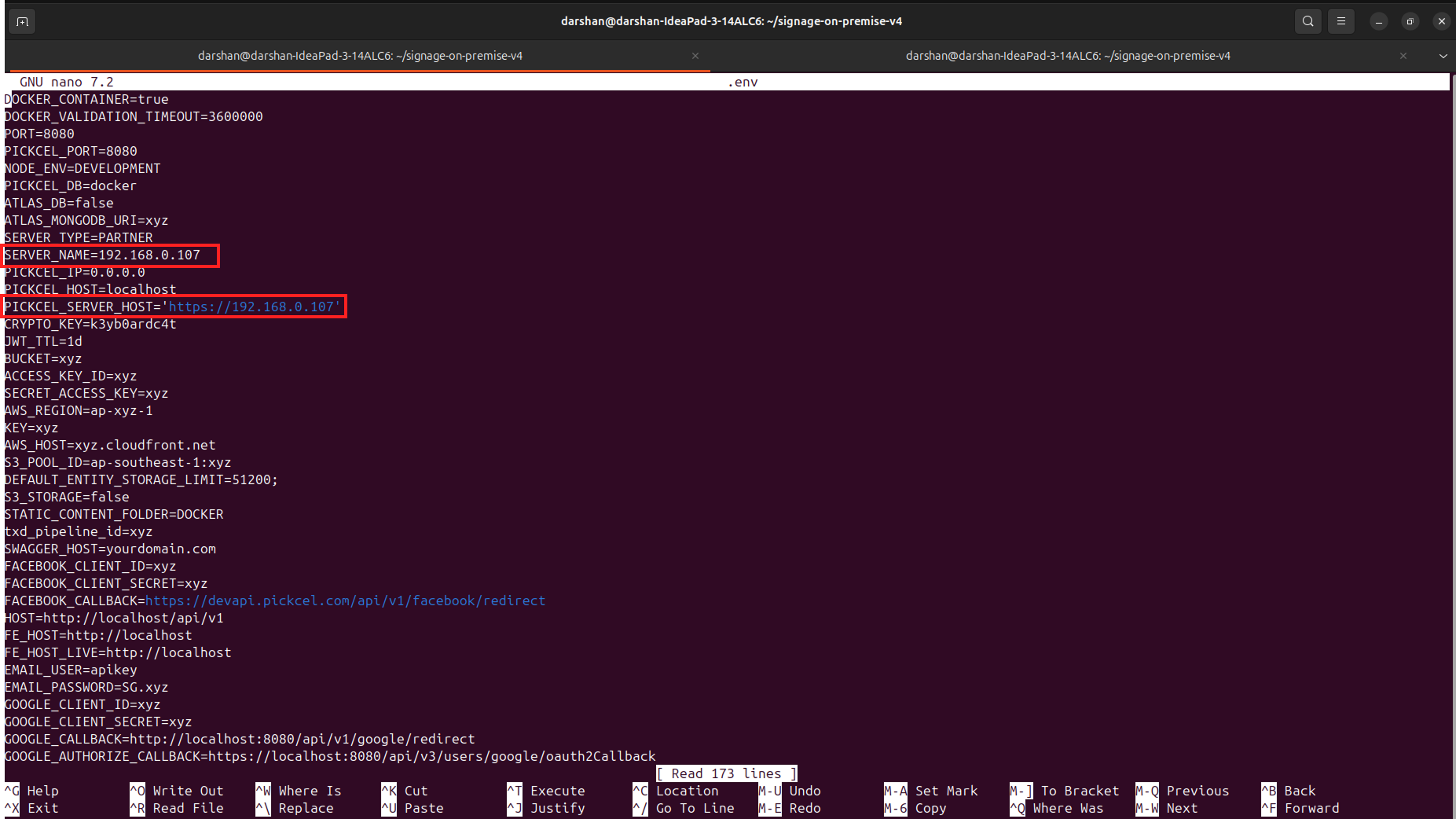Click Where Is to start a search
This screenshot has height=819, width=1456.
[310, 791]
